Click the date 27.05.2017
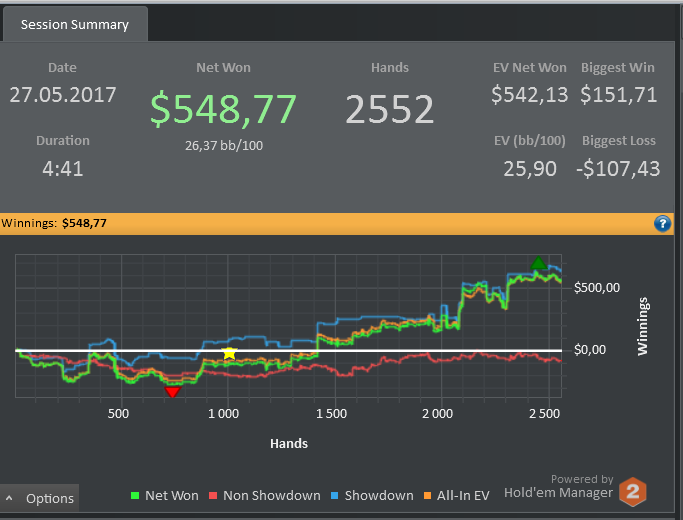This screenshot has height=520, width=683. 63,95
